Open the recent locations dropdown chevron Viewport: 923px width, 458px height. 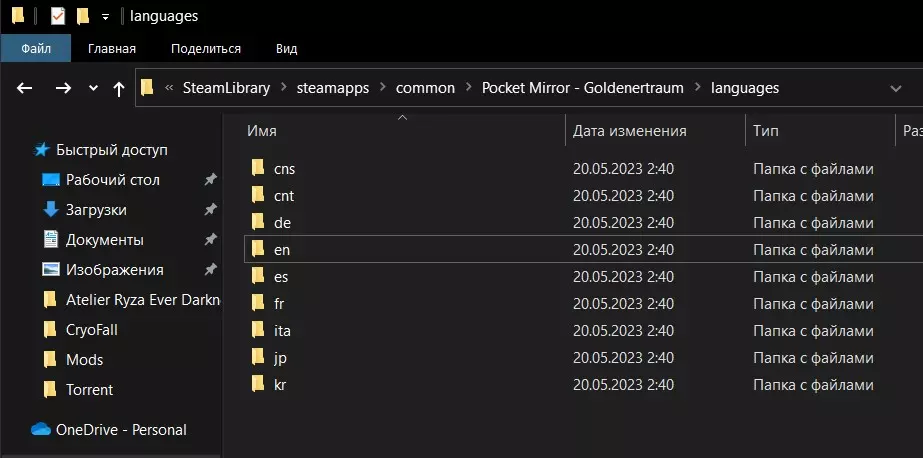93,88
